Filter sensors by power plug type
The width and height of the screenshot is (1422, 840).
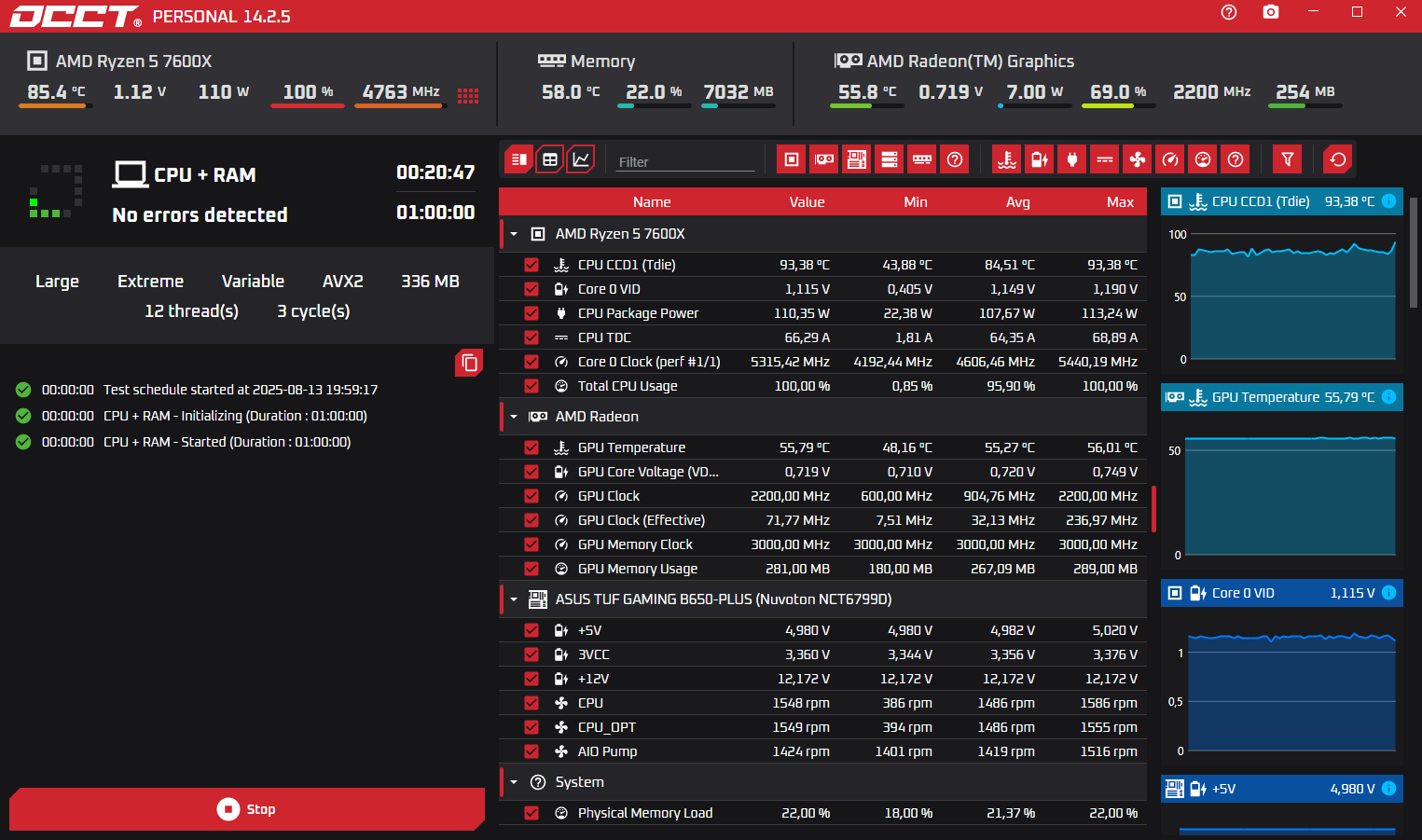click(1072, 159)
